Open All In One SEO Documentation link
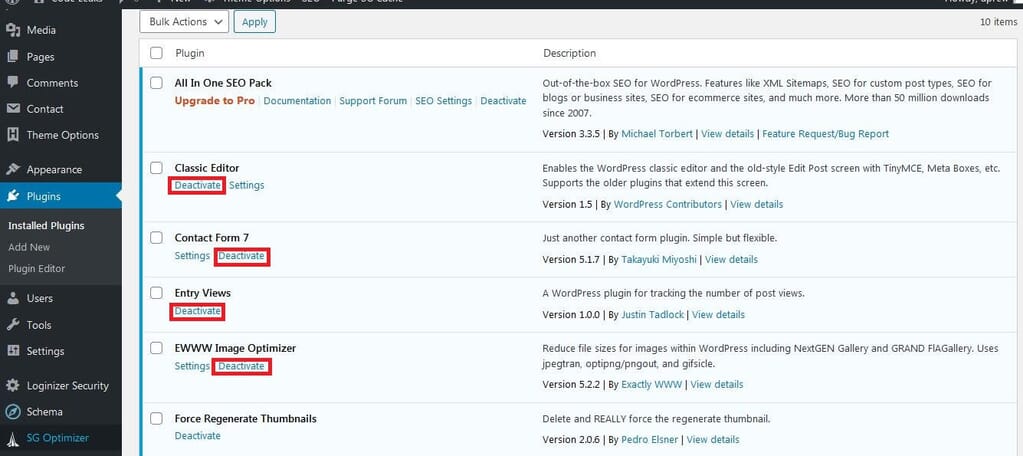The width and height of the screenshot is (1023, 456). coord(297,101)
